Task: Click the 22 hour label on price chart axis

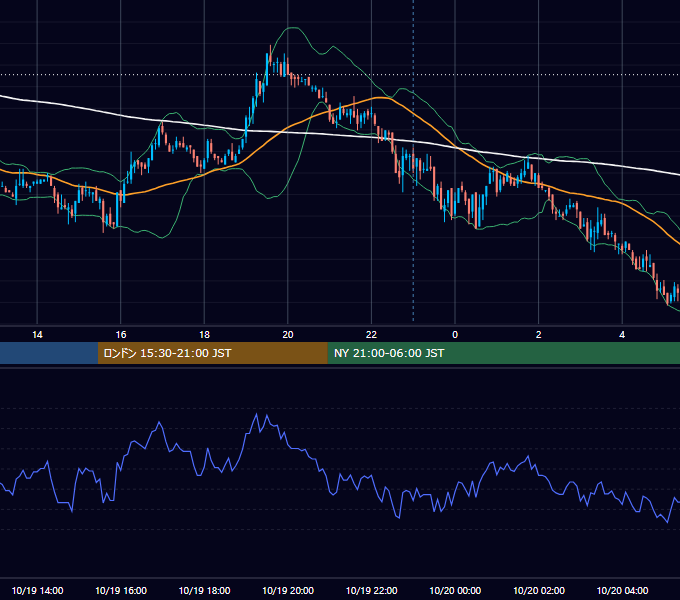Action: click(x=371, y=335)
